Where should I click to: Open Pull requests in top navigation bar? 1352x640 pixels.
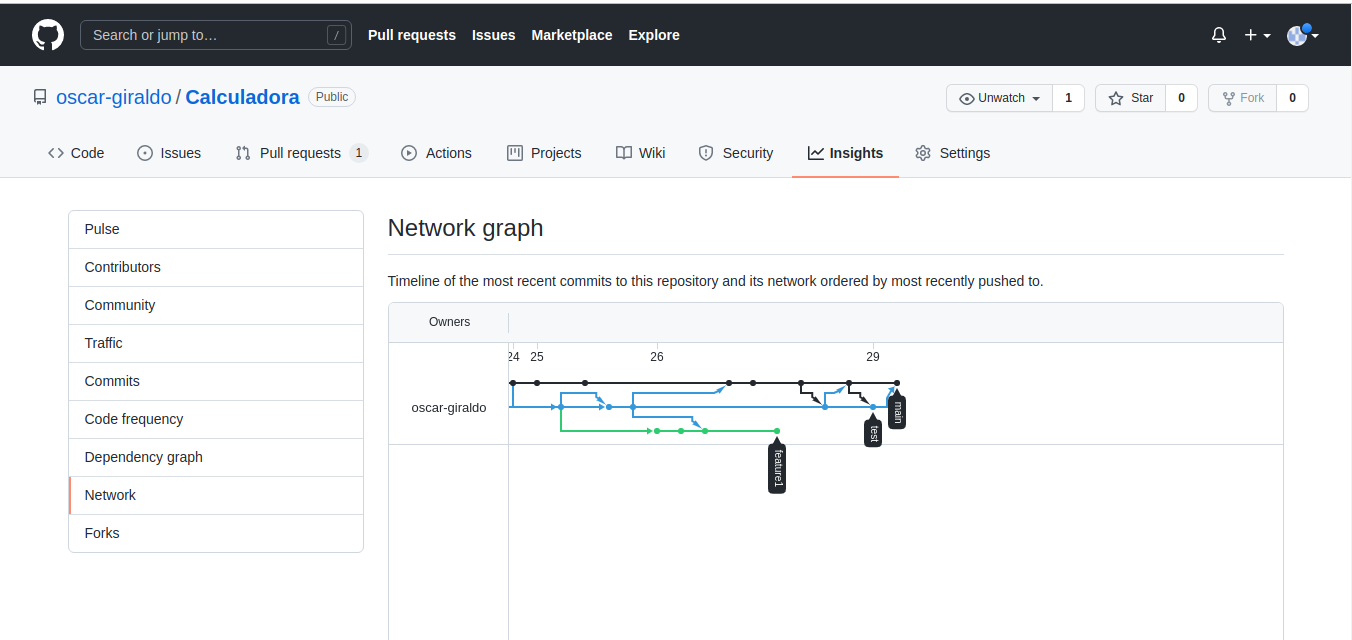pos(412,35)
